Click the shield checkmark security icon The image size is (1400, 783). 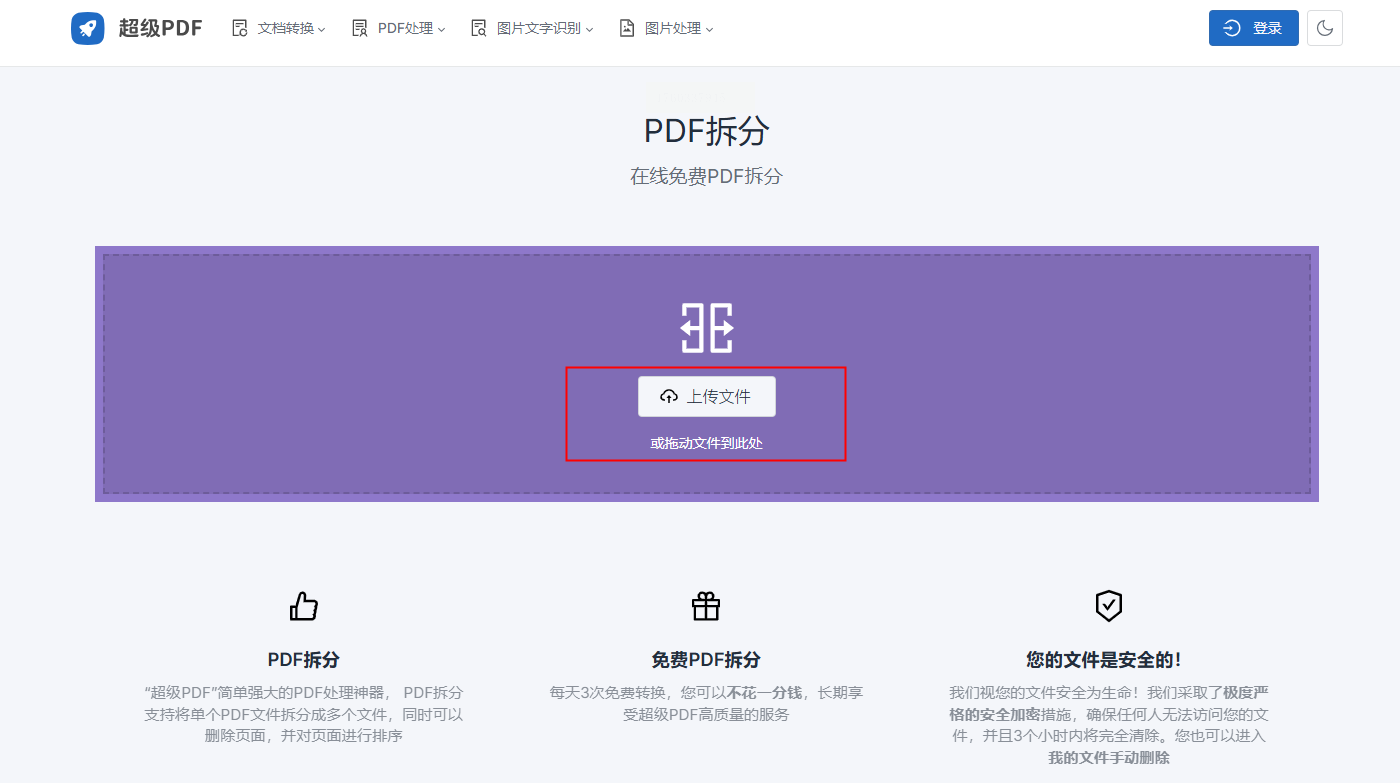(x=1109, y=605)
